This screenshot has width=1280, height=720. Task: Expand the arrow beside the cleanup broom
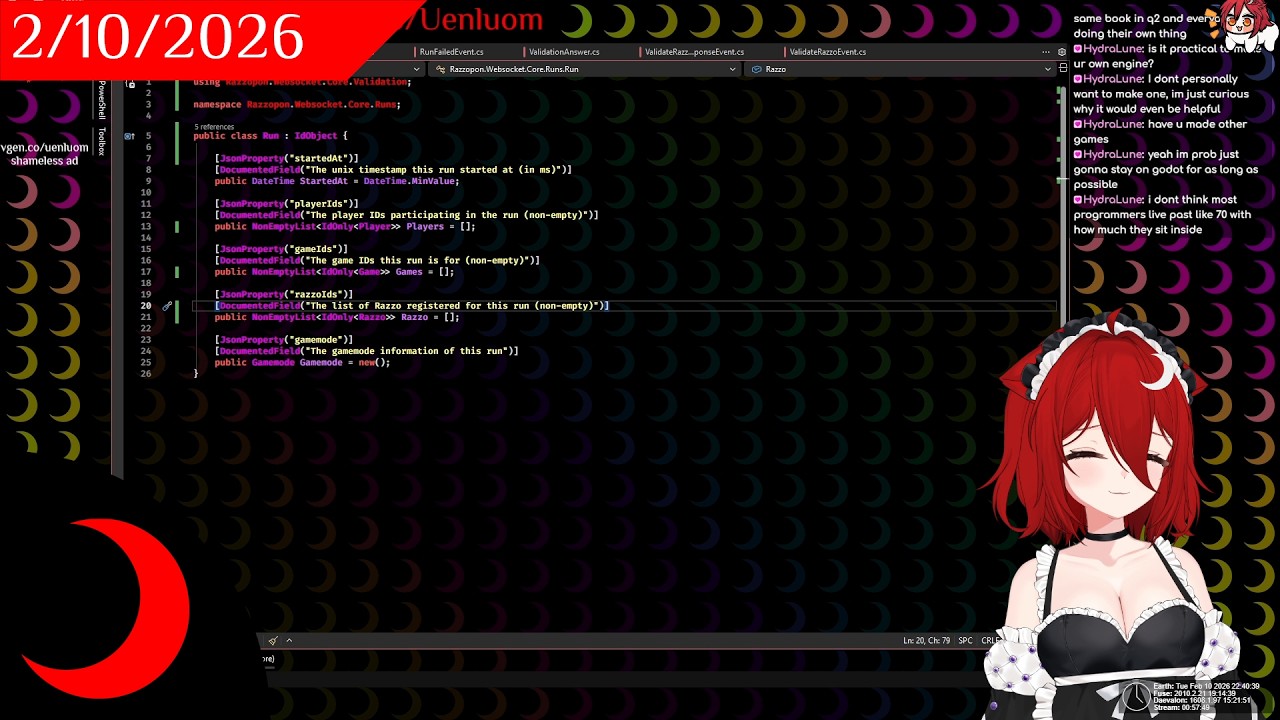[289, 641]
